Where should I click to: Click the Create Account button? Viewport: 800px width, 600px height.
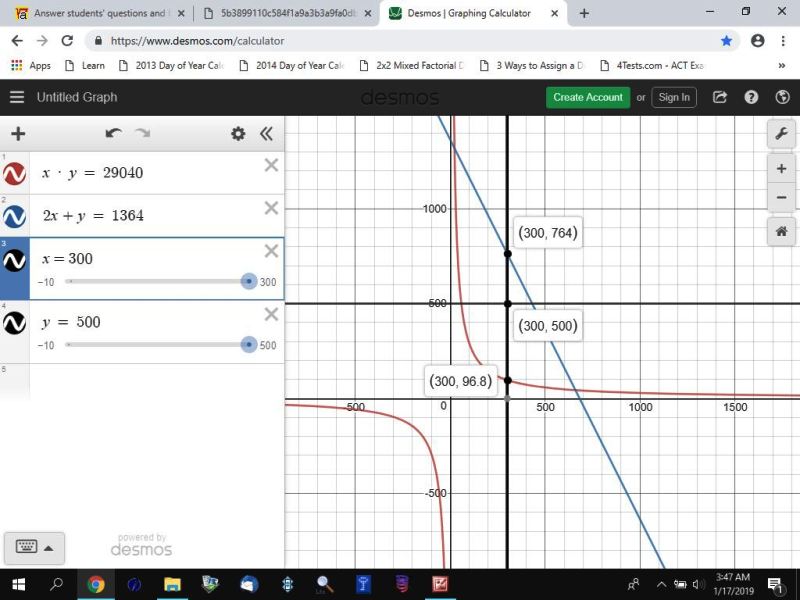coord(588,97)
